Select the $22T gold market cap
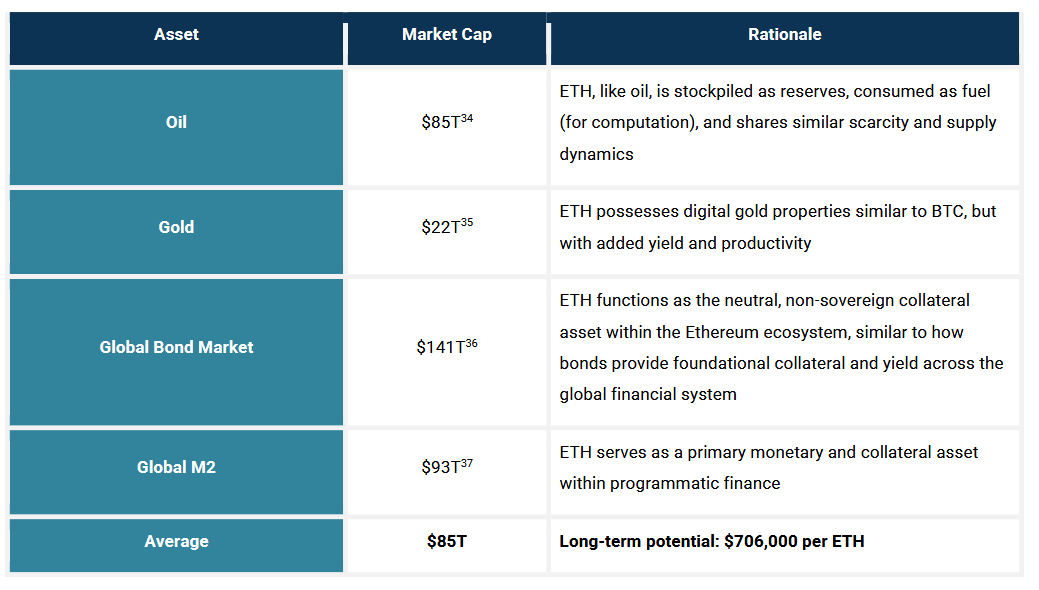The width and height of the screenshot is (1039, 590). [x=440, y=228]
